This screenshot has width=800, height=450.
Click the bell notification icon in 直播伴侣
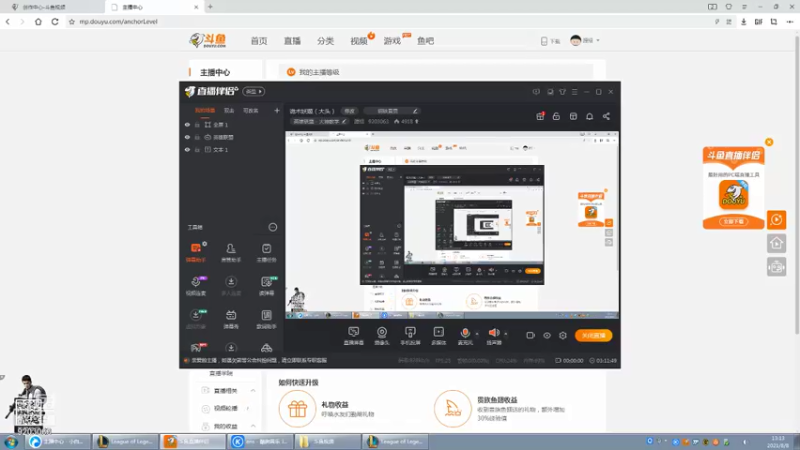pos(589,116)
